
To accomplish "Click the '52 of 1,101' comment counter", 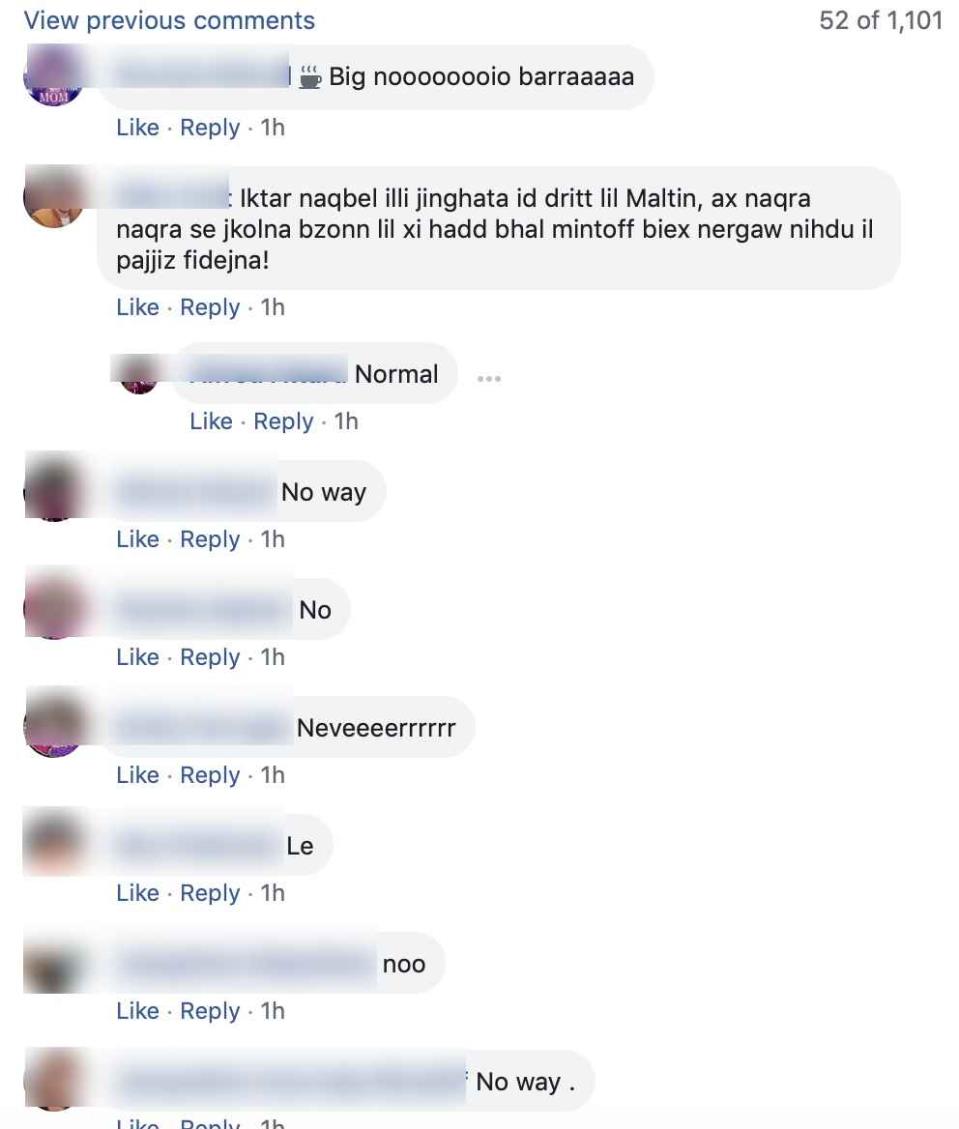I will coord(881,20).
